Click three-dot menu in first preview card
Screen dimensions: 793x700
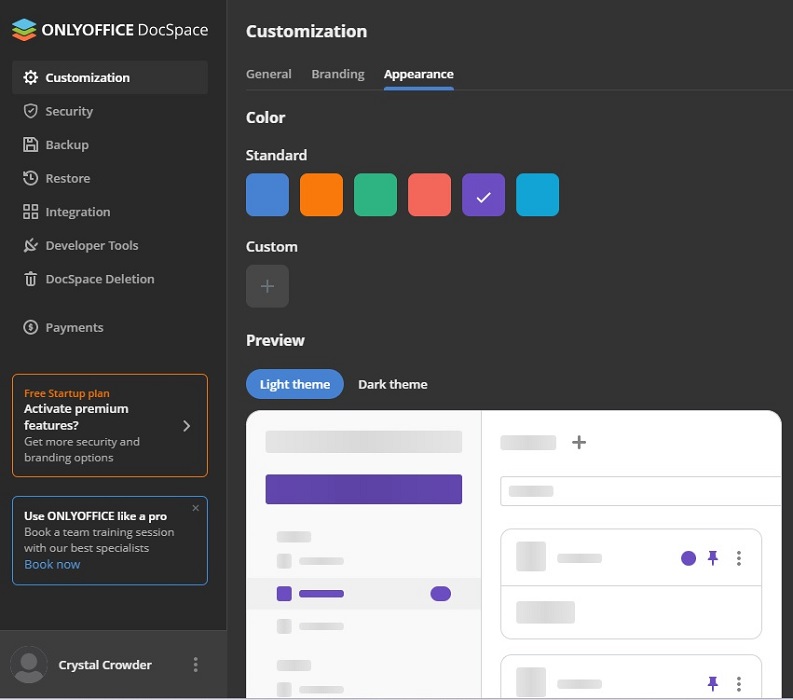[739, 558]
